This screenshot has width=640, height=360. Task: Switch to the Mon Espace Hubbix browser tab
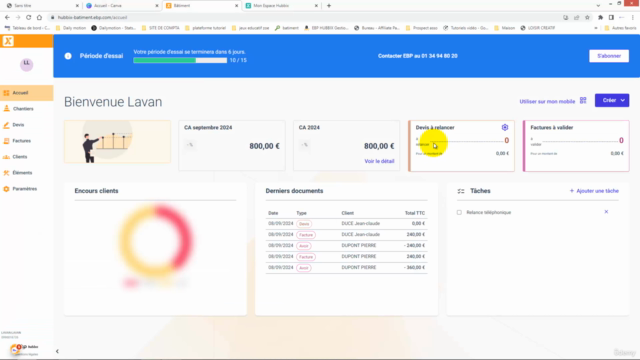pyautogui.click(x=282, y=6)
